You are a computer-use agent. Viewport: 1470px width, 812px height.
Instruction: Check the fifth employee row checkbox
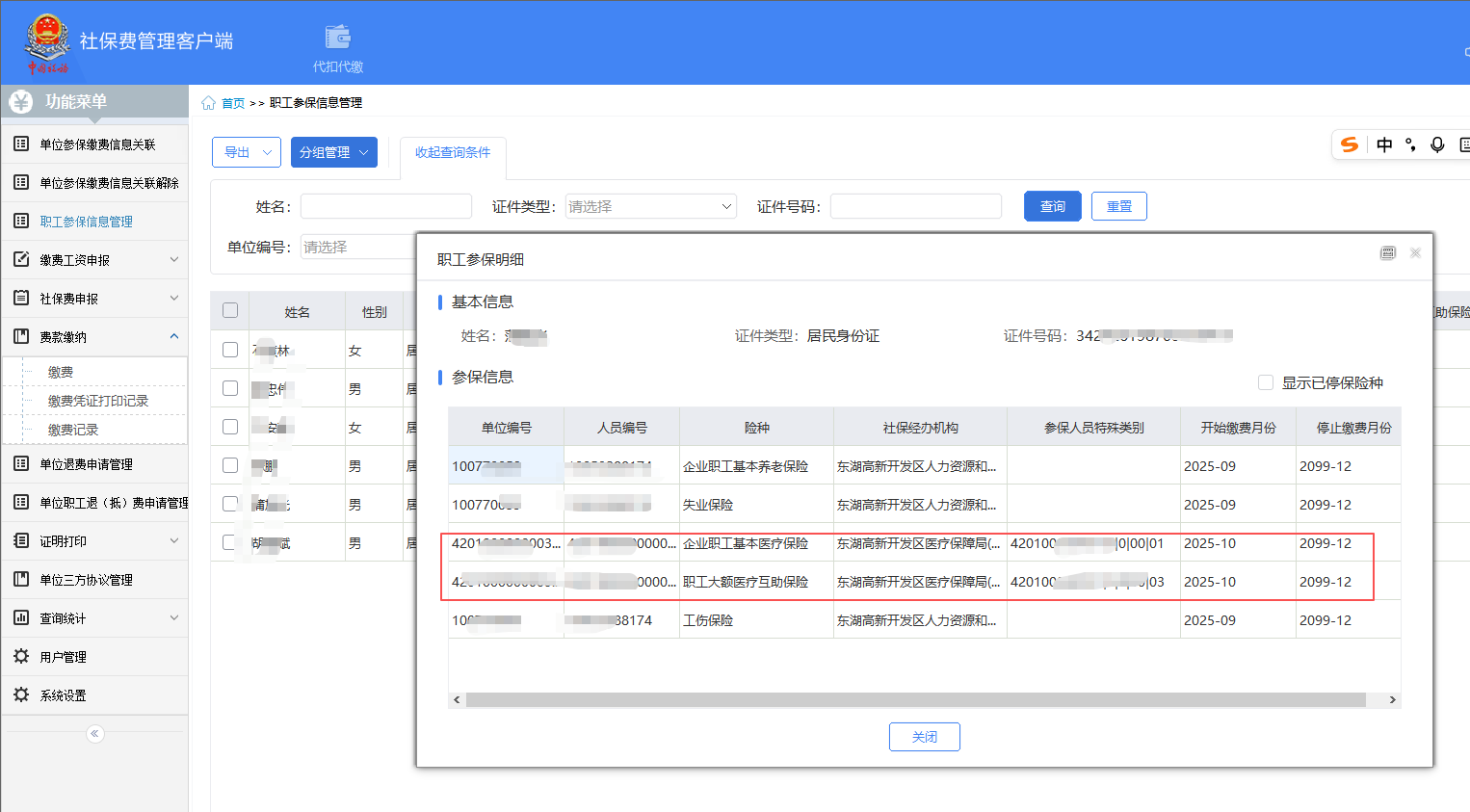[230, 504]
